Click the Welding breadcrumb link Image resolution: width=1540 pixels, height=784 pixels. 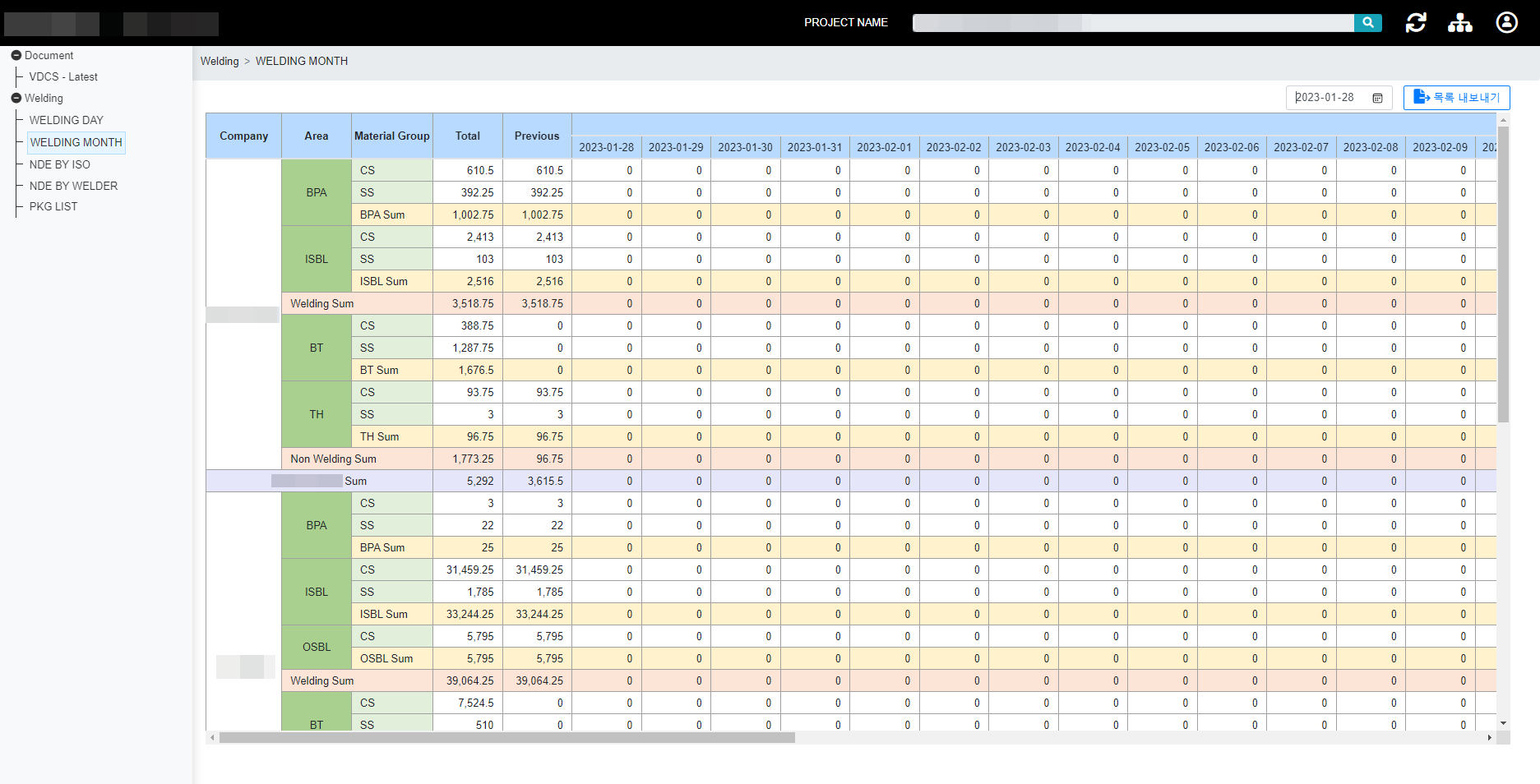(220, 61)
